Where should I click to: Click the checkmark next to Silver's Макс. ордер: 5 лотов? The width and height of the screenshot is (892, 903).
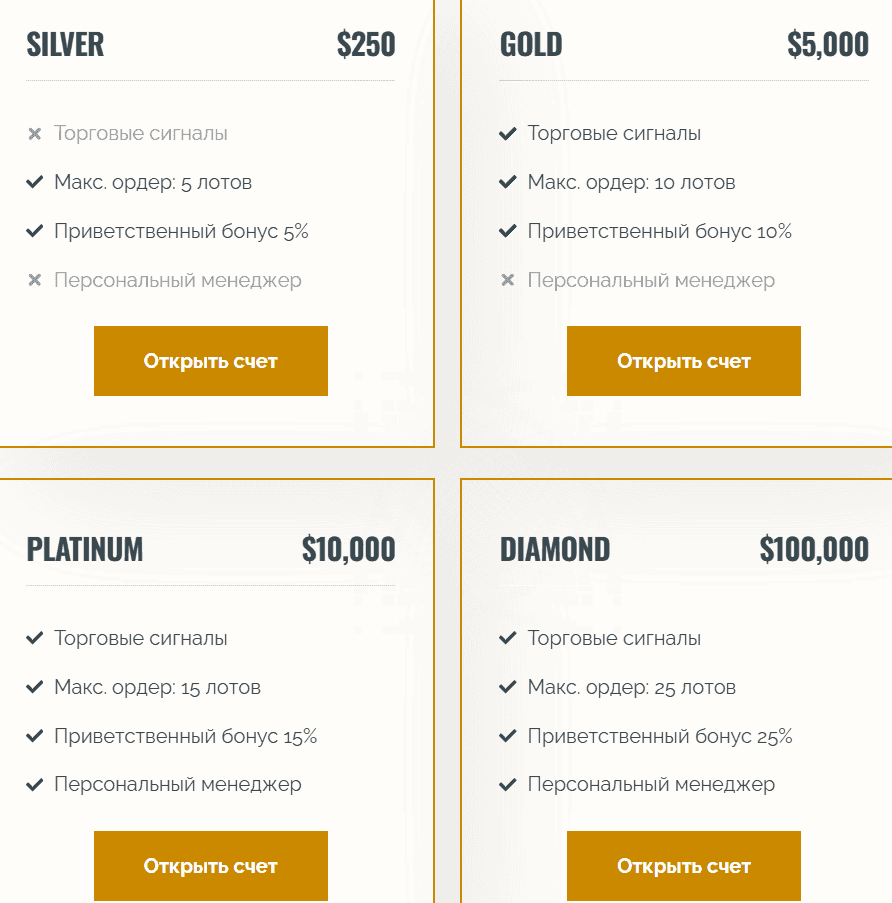[x=35, y=182]
